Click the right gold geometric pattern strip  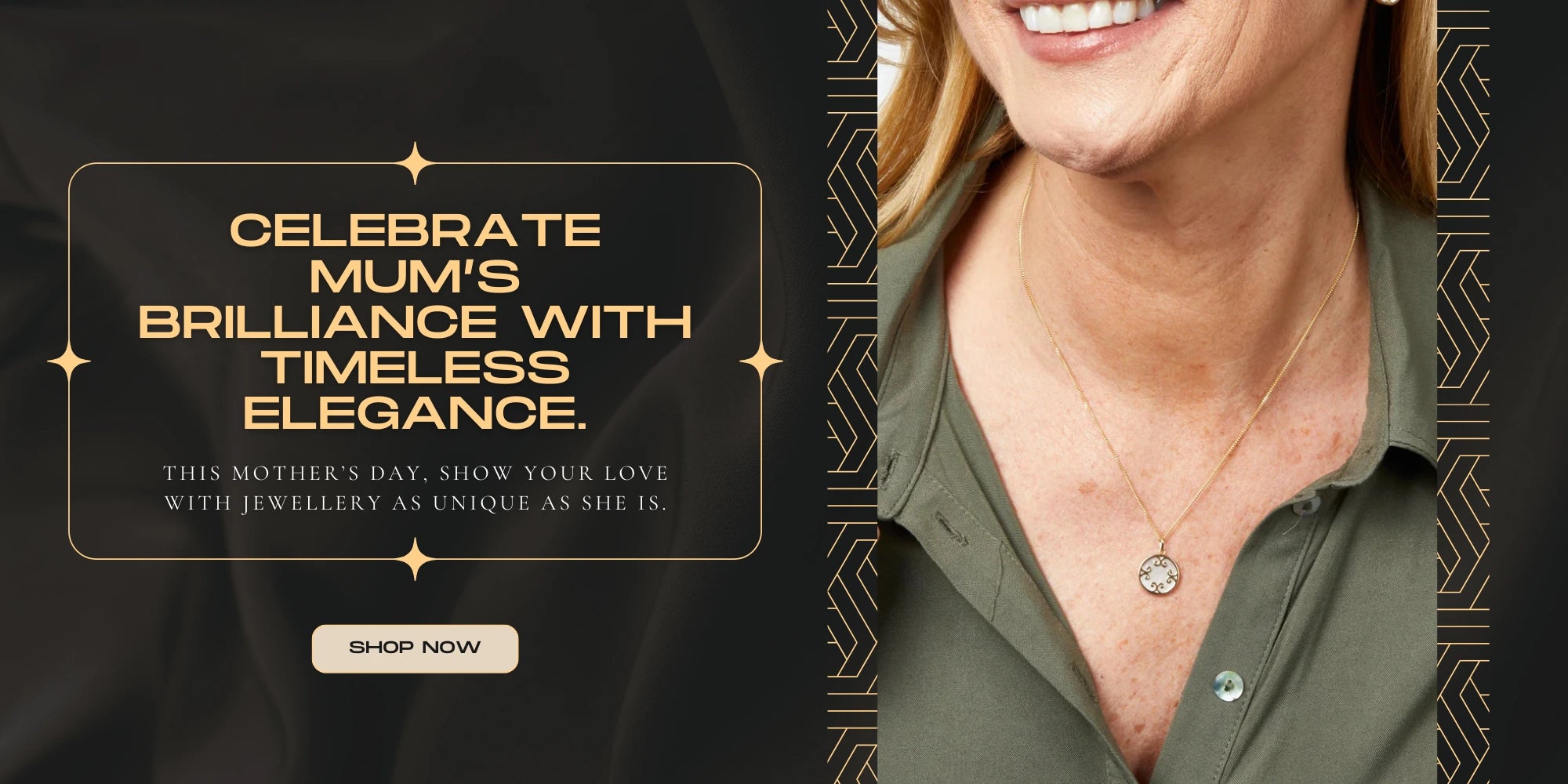coord(1463,392)
